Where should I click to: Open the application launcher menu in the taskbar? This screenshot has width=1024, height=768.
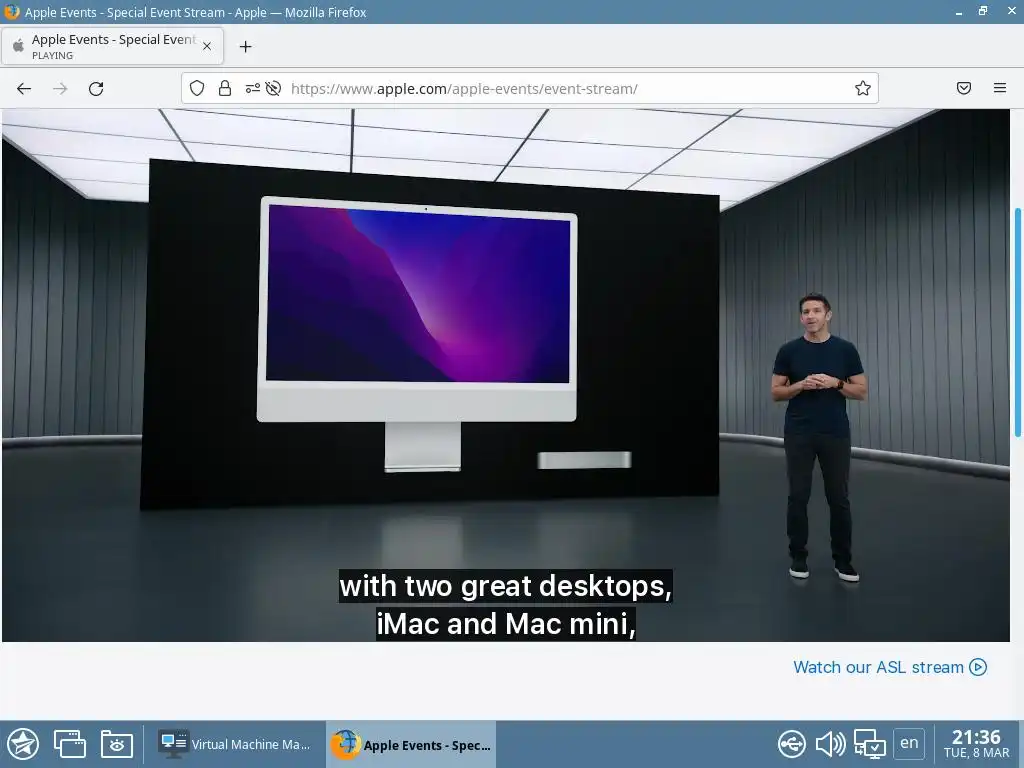(23, 744)
